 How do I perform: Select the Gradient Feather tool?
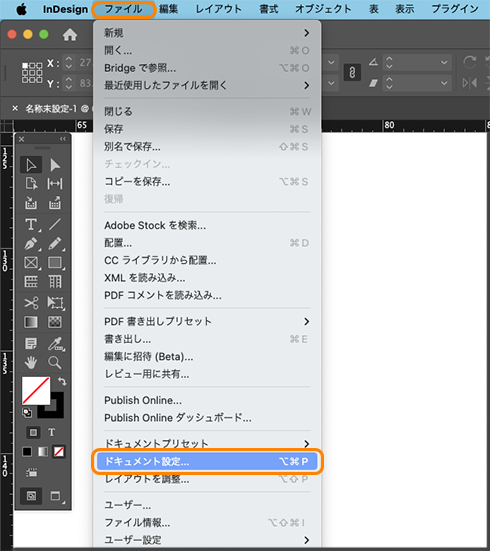click(x=55, y=322)
